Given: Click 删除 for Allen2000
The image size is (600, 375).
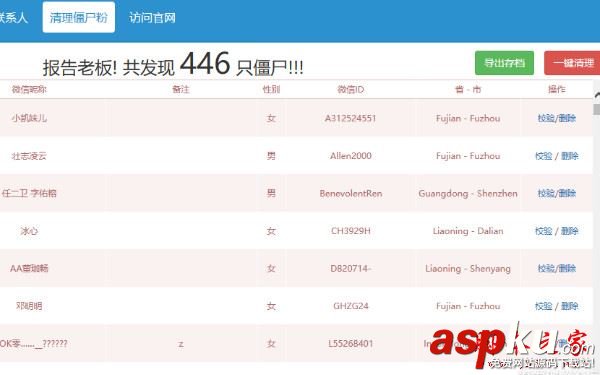Looking at the screenshot, I should pyautogui.click(x=570, y=156).
